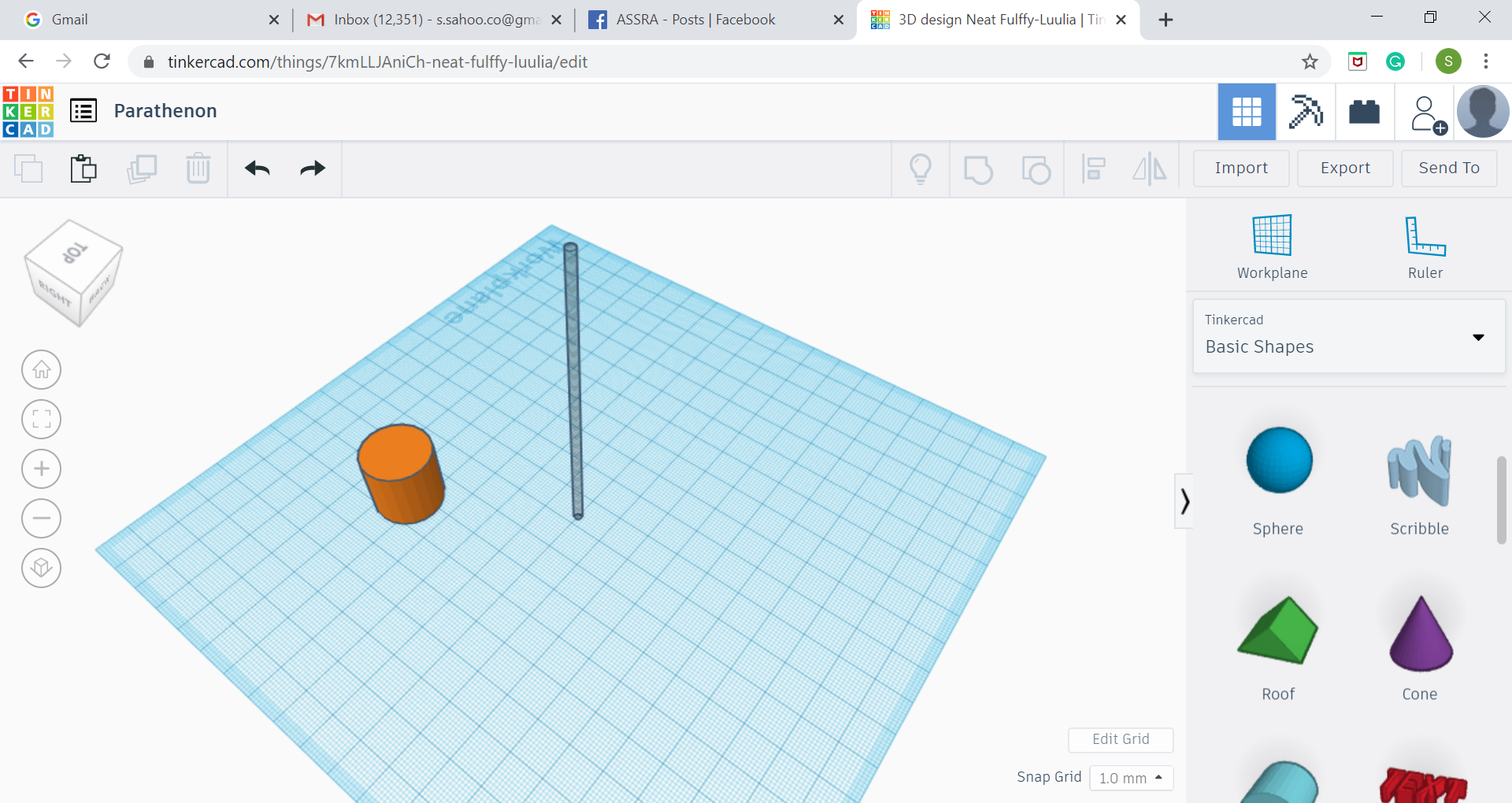Toggle orthographic perspective view cube icon
The image size is (1512, 803).
tap(42, 568)
